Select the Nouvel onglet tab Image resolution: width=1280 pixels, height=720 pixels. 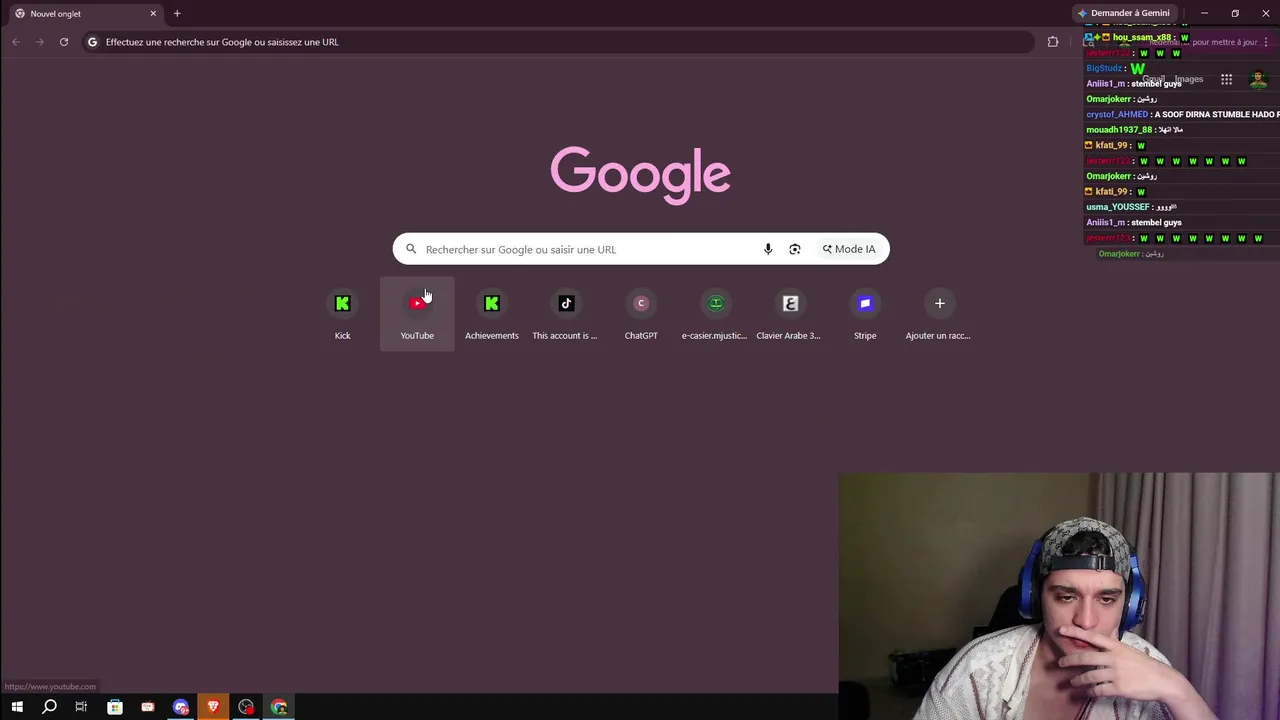(84, 14)
